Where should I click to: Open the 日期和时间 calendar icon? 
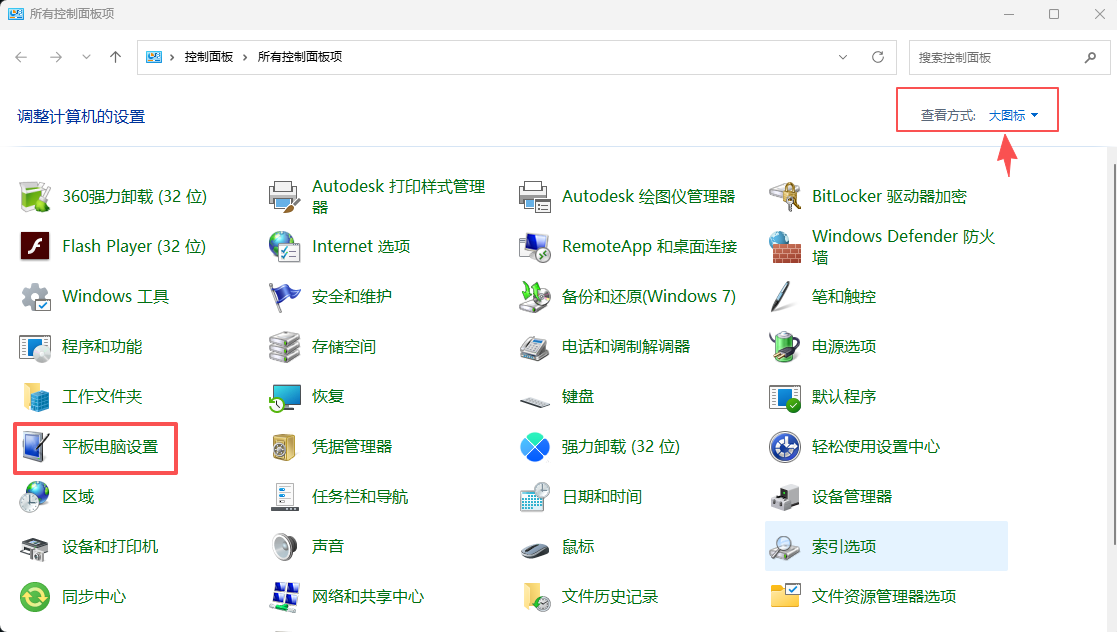point(535,497)
